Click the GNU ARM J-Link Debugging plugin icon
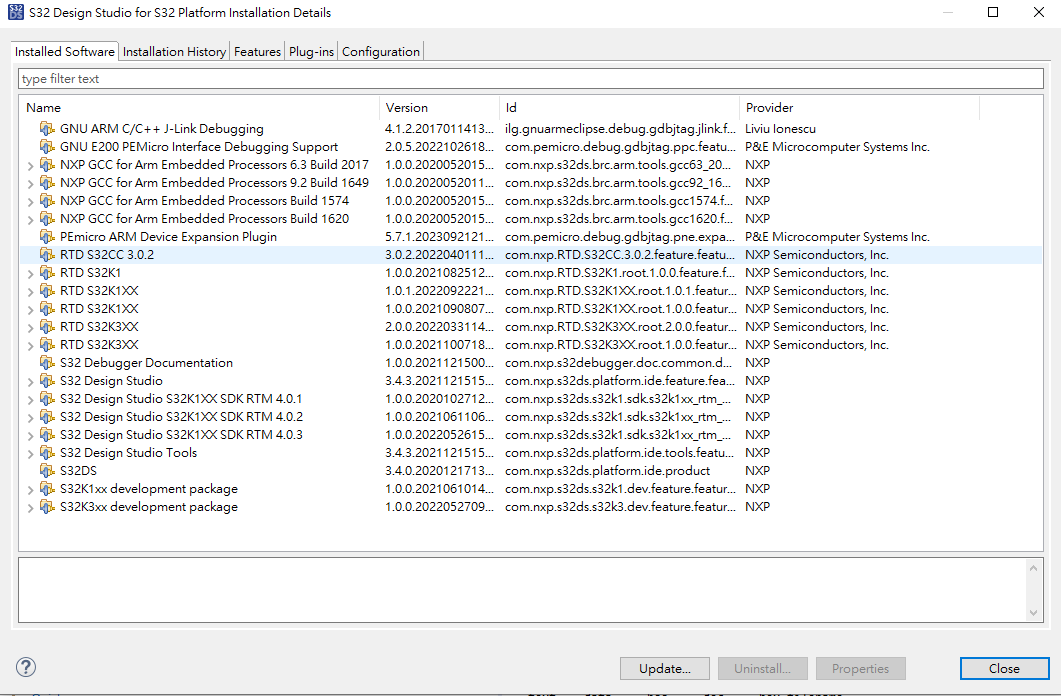 point(47,128)
